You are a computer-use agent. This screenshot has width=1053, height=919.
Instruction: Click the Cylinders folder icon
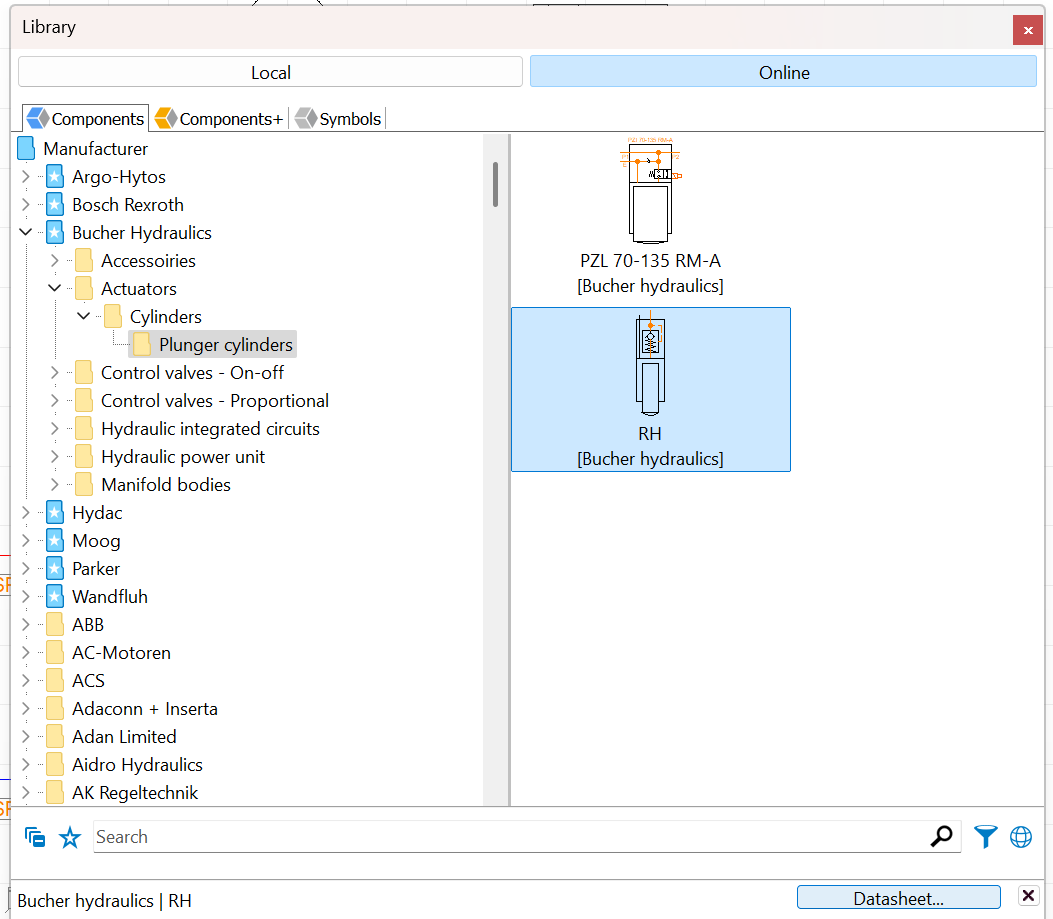click(x=113, y=316)
